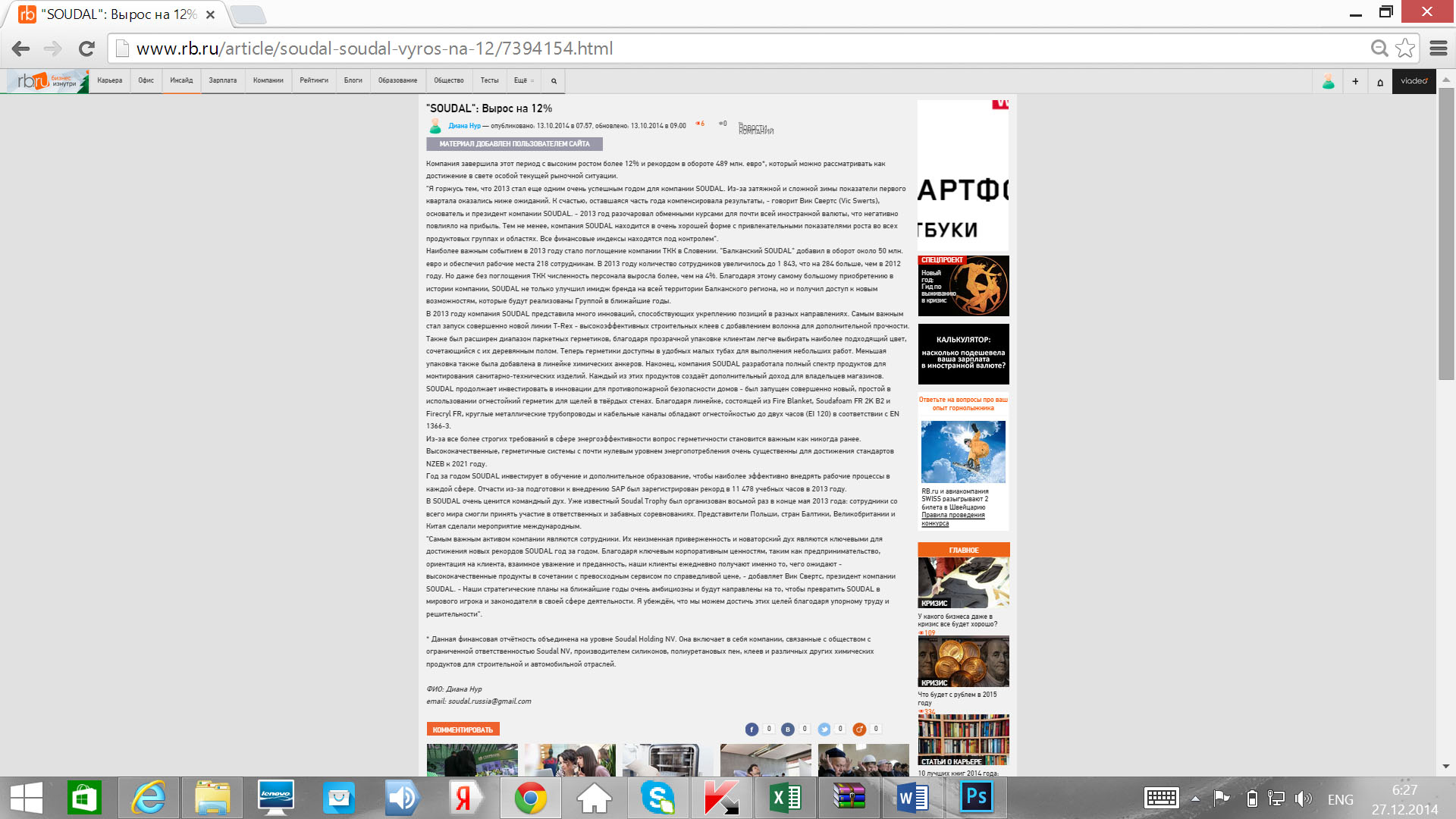The width and height of the screenshot is (1456, 819).
Task: Open the Рейтинги menu section
Action: pos(314,80)
